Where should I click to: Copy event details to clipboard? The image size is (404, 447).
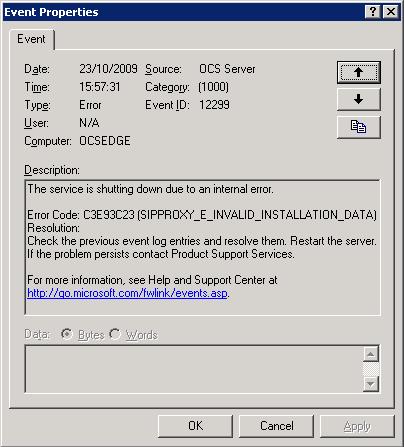click(358, 127)
